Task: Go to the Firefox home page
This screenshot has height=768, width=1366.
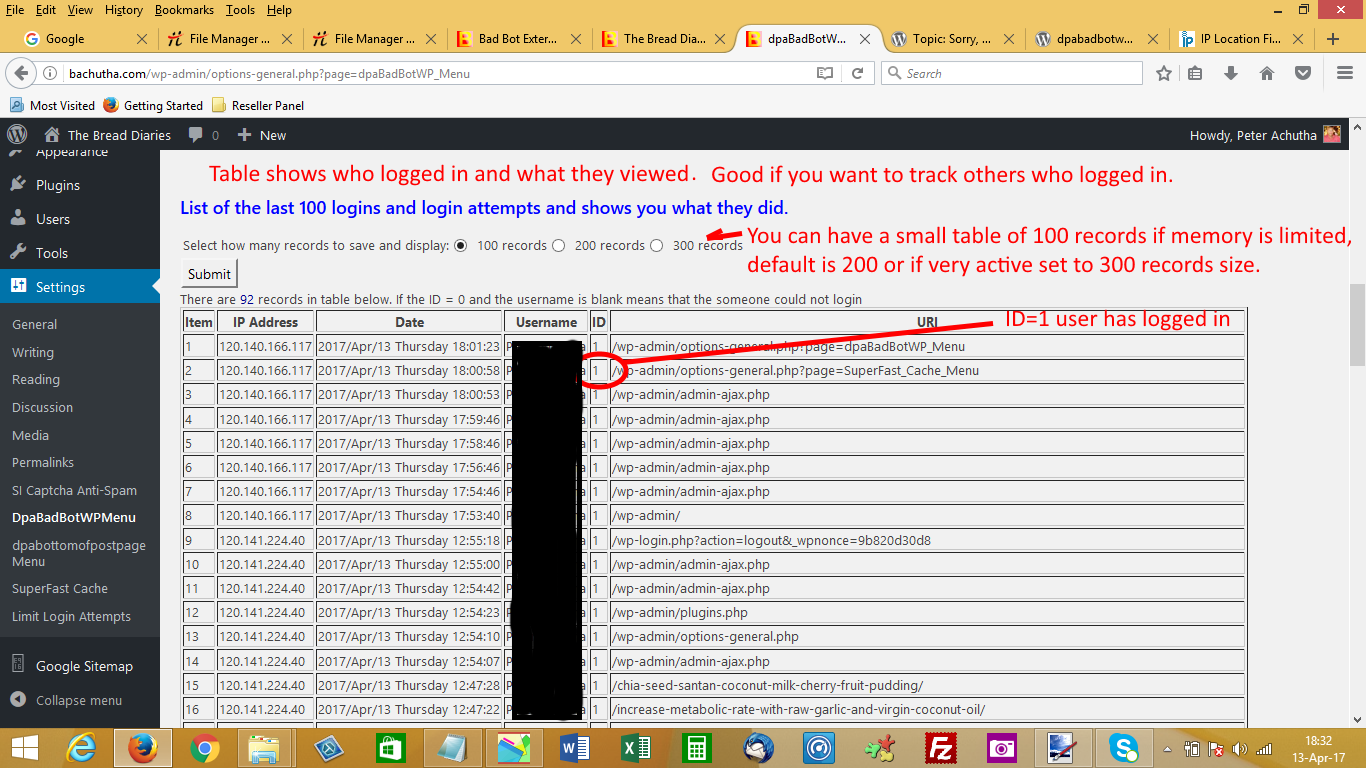Action: coord(1267,73)
